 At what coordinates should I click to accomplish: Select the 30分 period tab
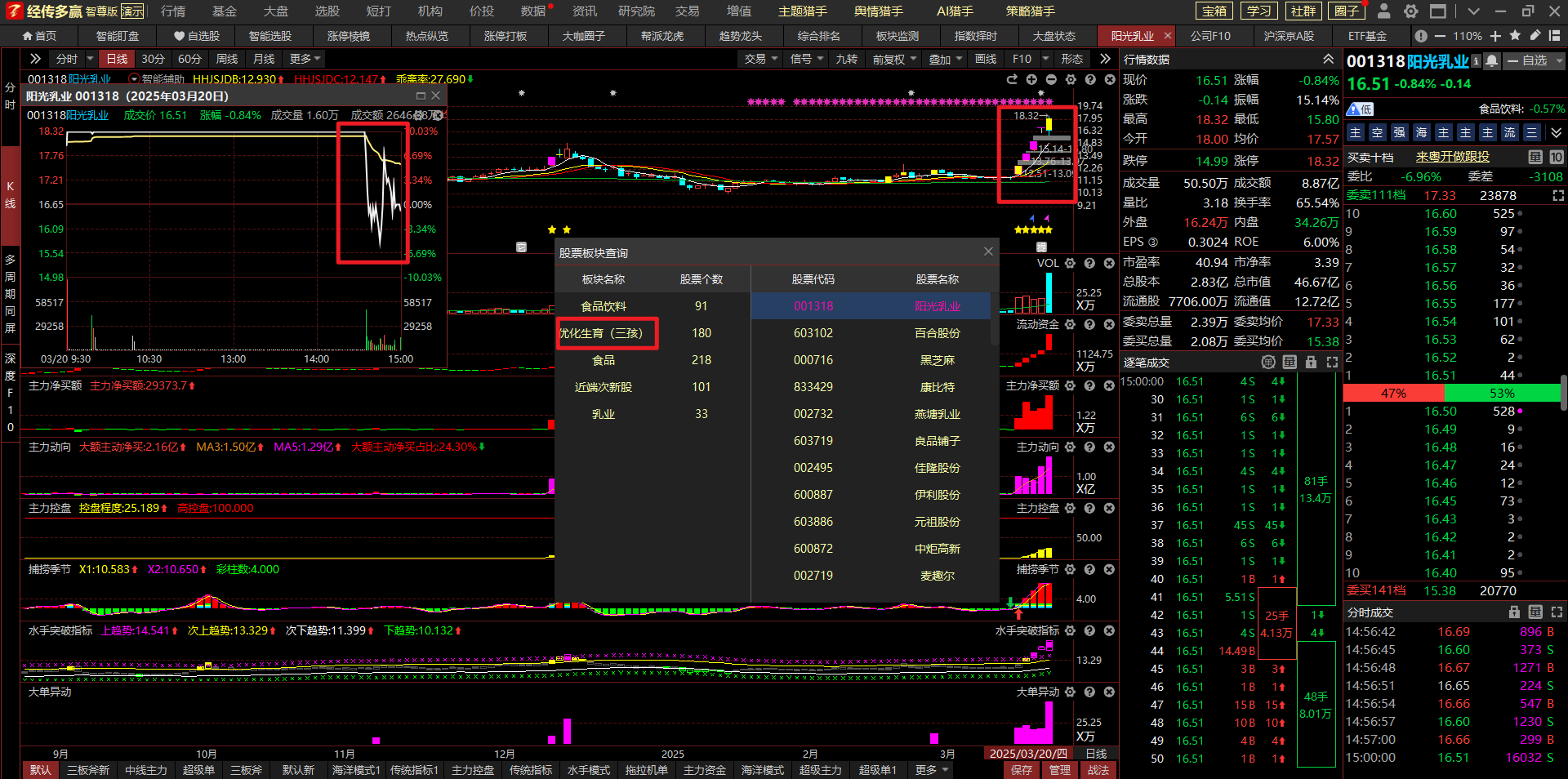click(153, 59)
